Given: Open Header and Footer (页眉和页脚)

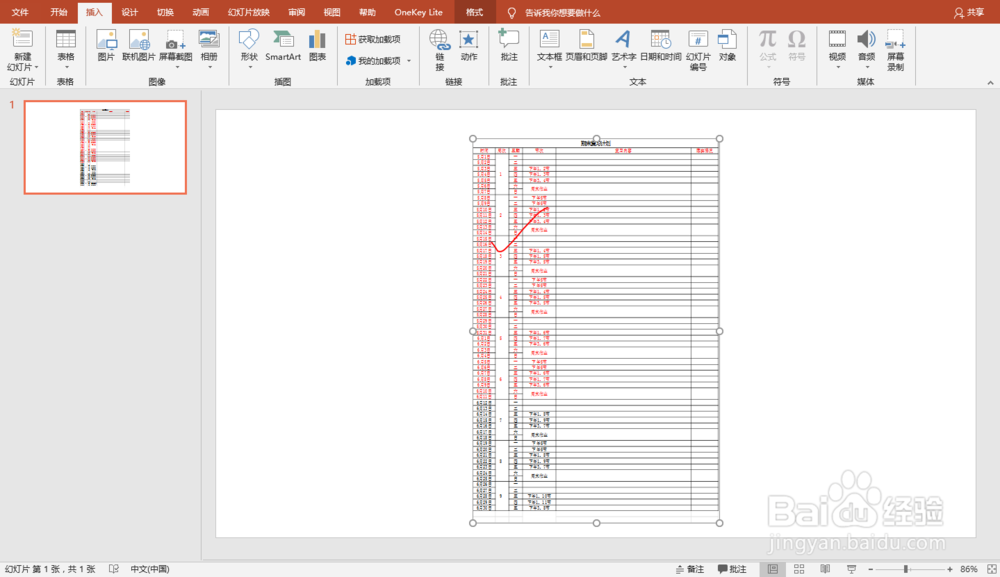Looking at the screenshot, I should (x=586, y=40).
